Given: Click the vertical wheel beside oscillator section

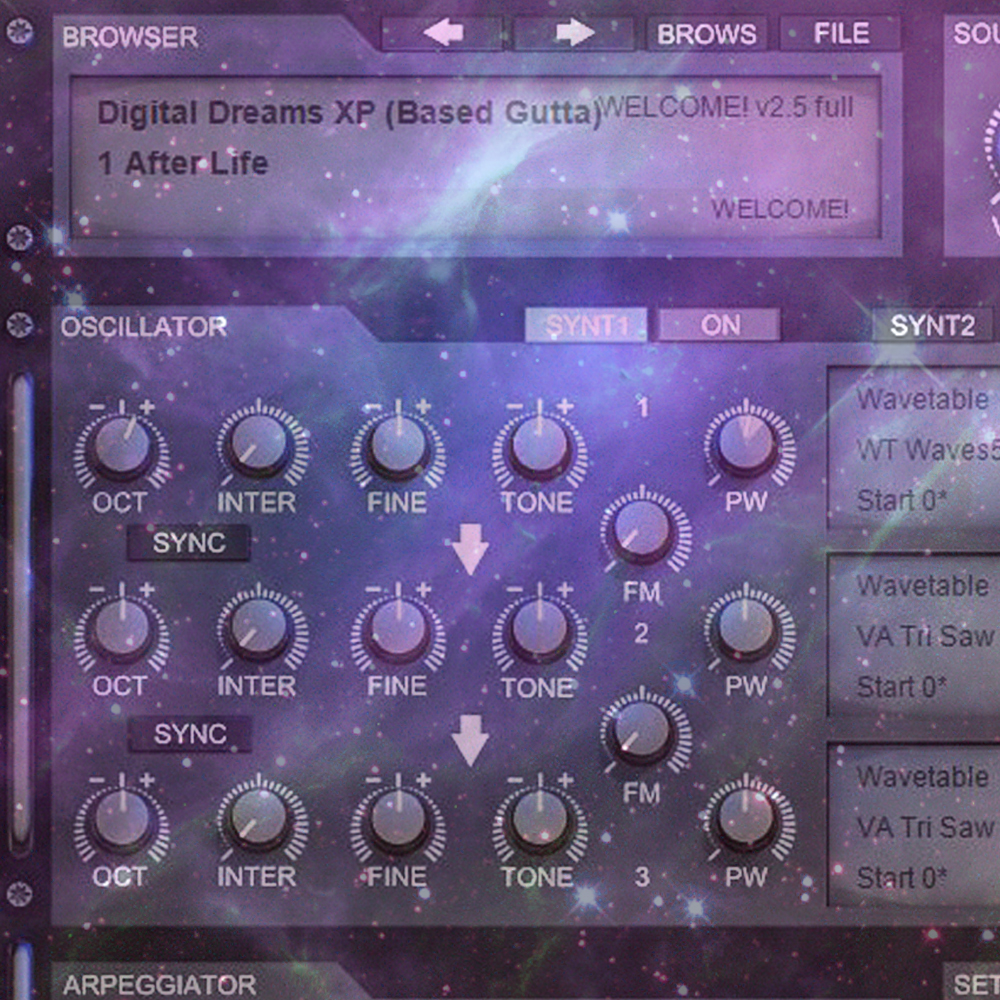Looking at the screenshot, I should [21, 612].
